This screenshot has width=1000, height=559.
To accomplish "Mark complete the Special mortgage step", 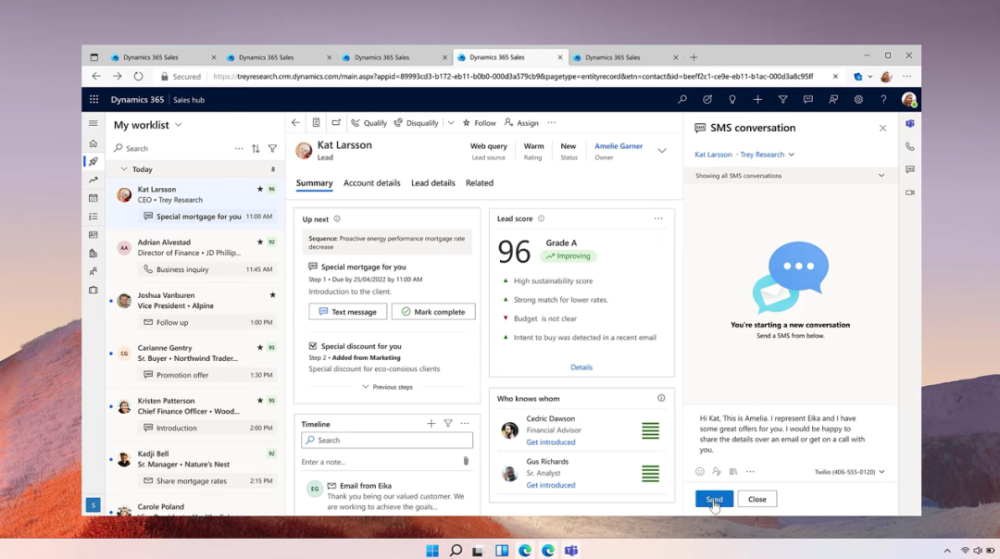I will pyautogui.click(x=433, y=312).
